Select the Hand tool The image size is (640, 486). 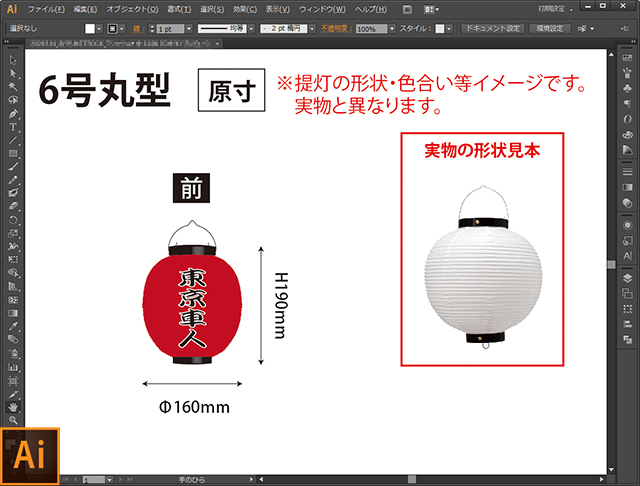tap(13, 407)
